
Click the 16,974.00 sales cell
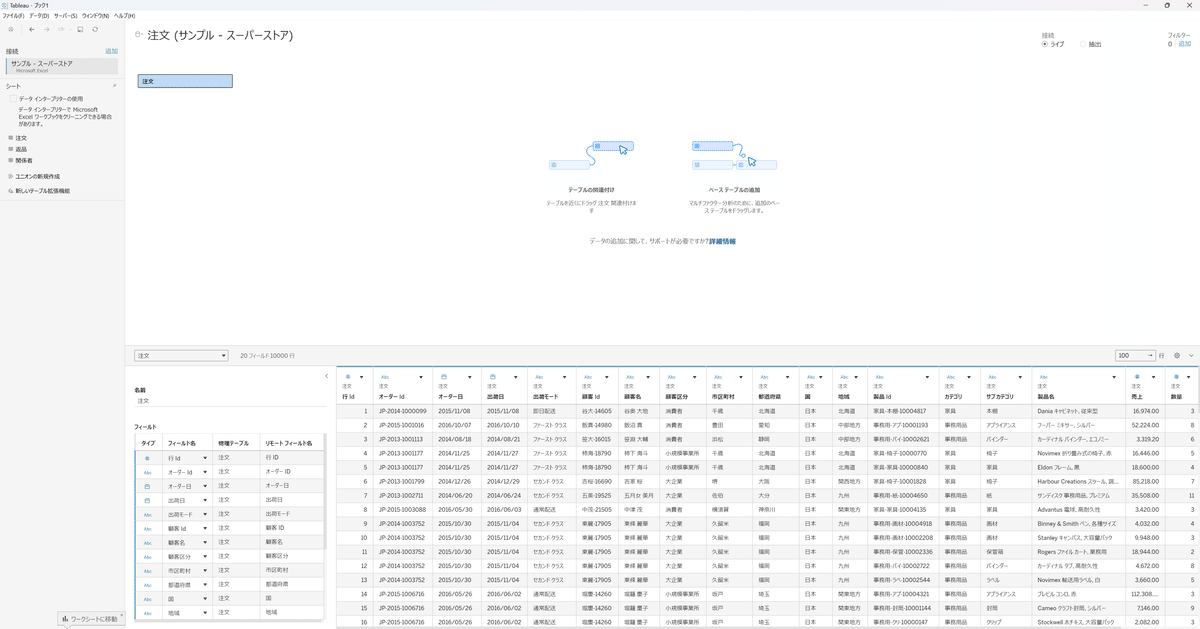click(x=1146, y=410)
